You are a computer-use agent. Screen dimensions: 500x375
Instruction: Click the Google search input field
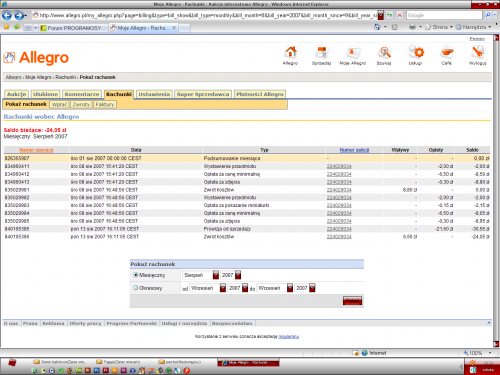pyautogui.click(x=444, y=15)
